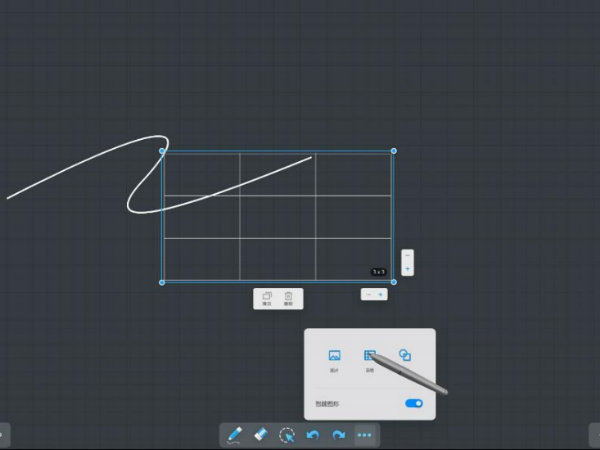The image size is (600, 450).
Task: Undo the last action
Action: coord(313,435)
